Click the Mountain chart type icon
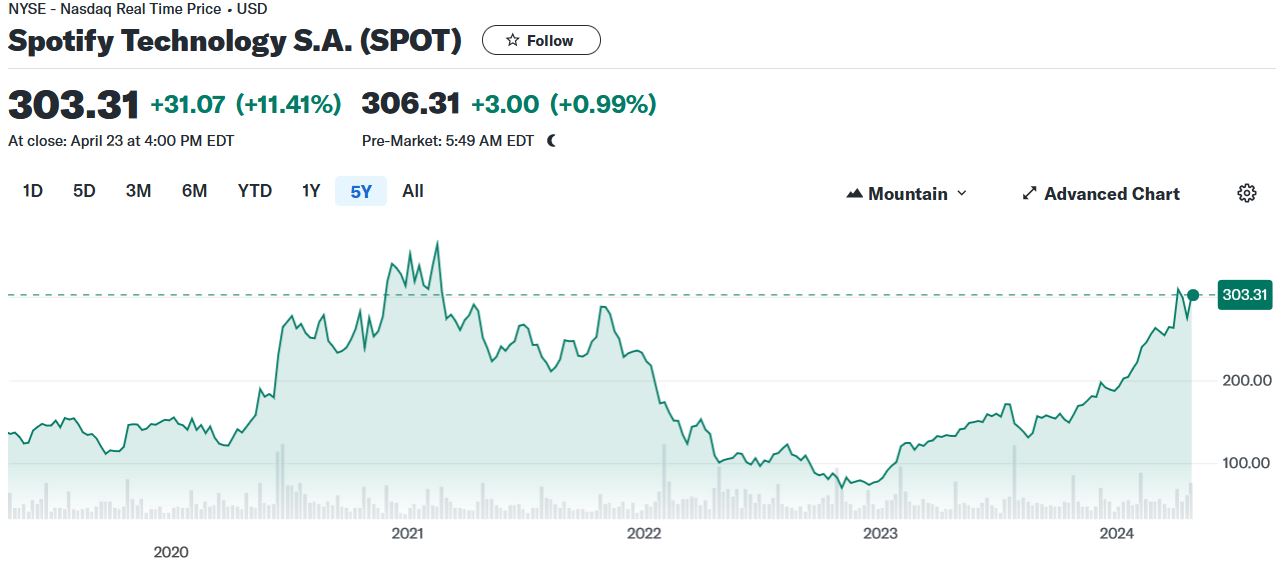 pos(854,193)
